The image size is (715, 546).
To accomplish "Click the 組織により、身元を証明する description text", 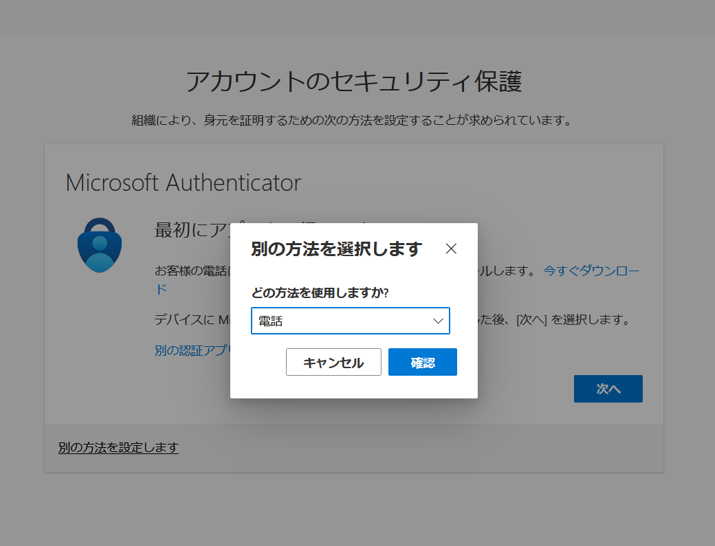I will click(x=352, y=120).
